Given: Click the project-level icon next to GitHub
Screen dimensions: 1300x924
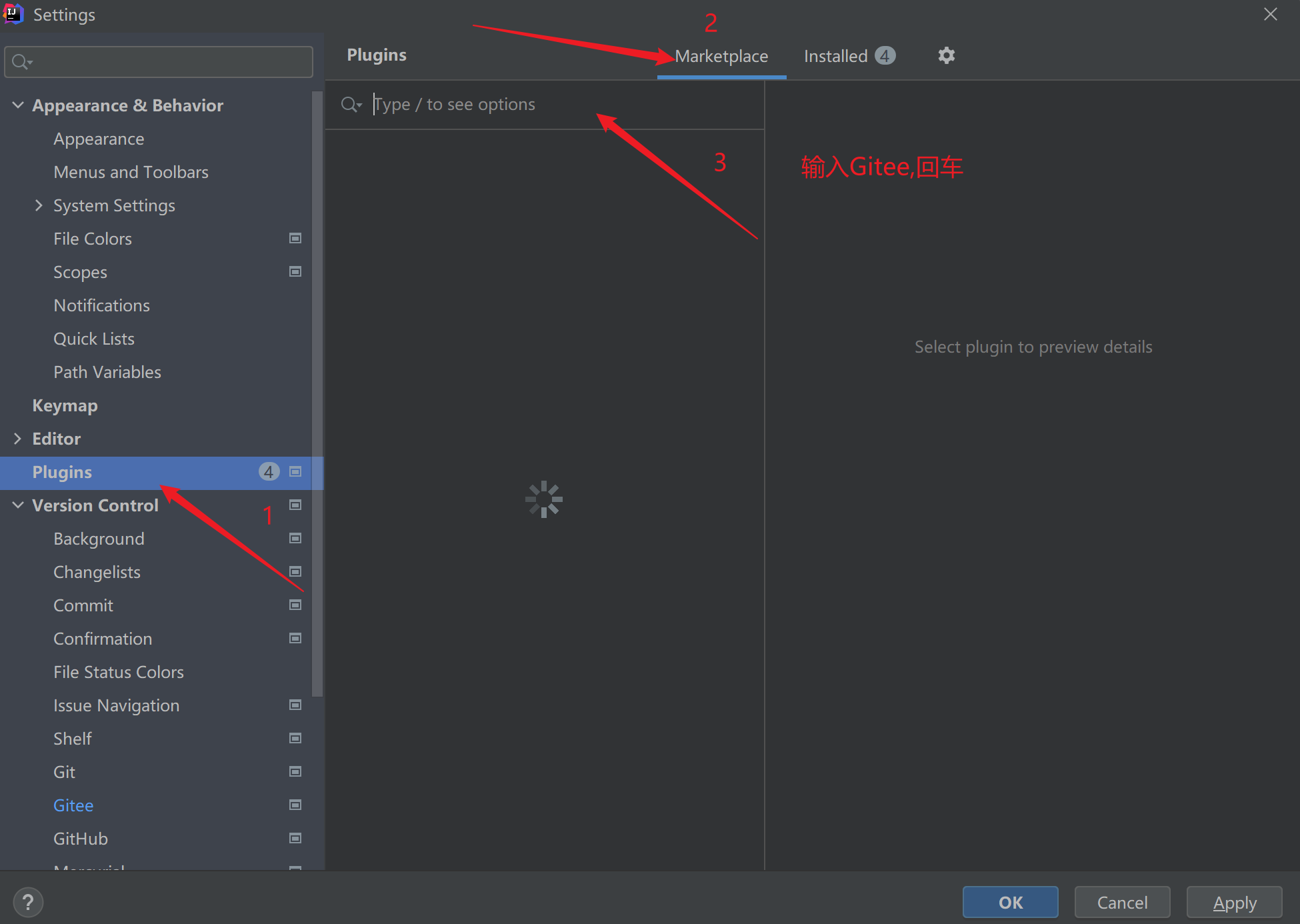Looking at the screenshot, I should click(295, 838).
